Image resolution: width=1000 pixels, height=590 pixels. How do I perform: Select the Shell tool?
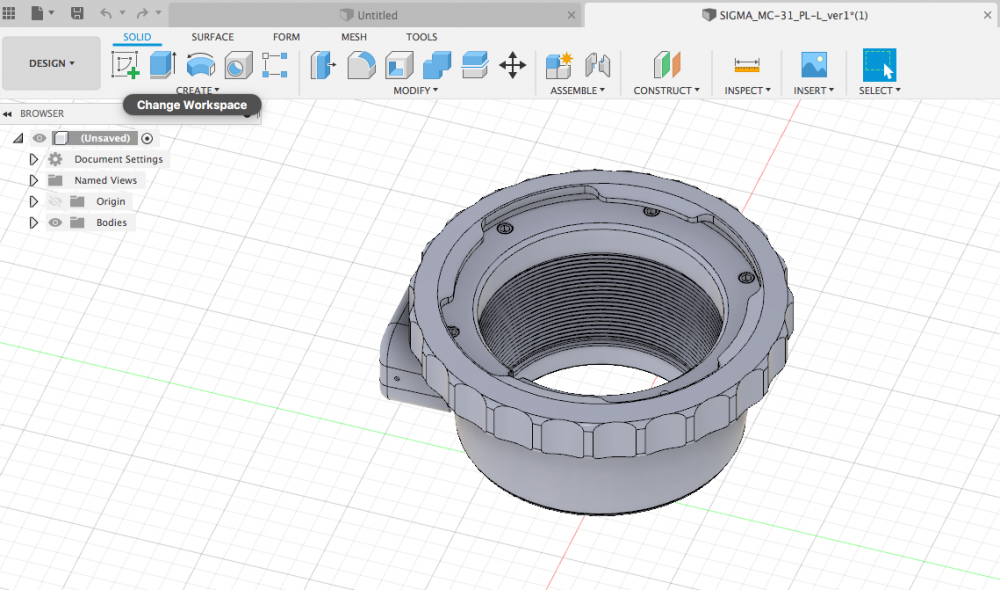pos(399,66)
